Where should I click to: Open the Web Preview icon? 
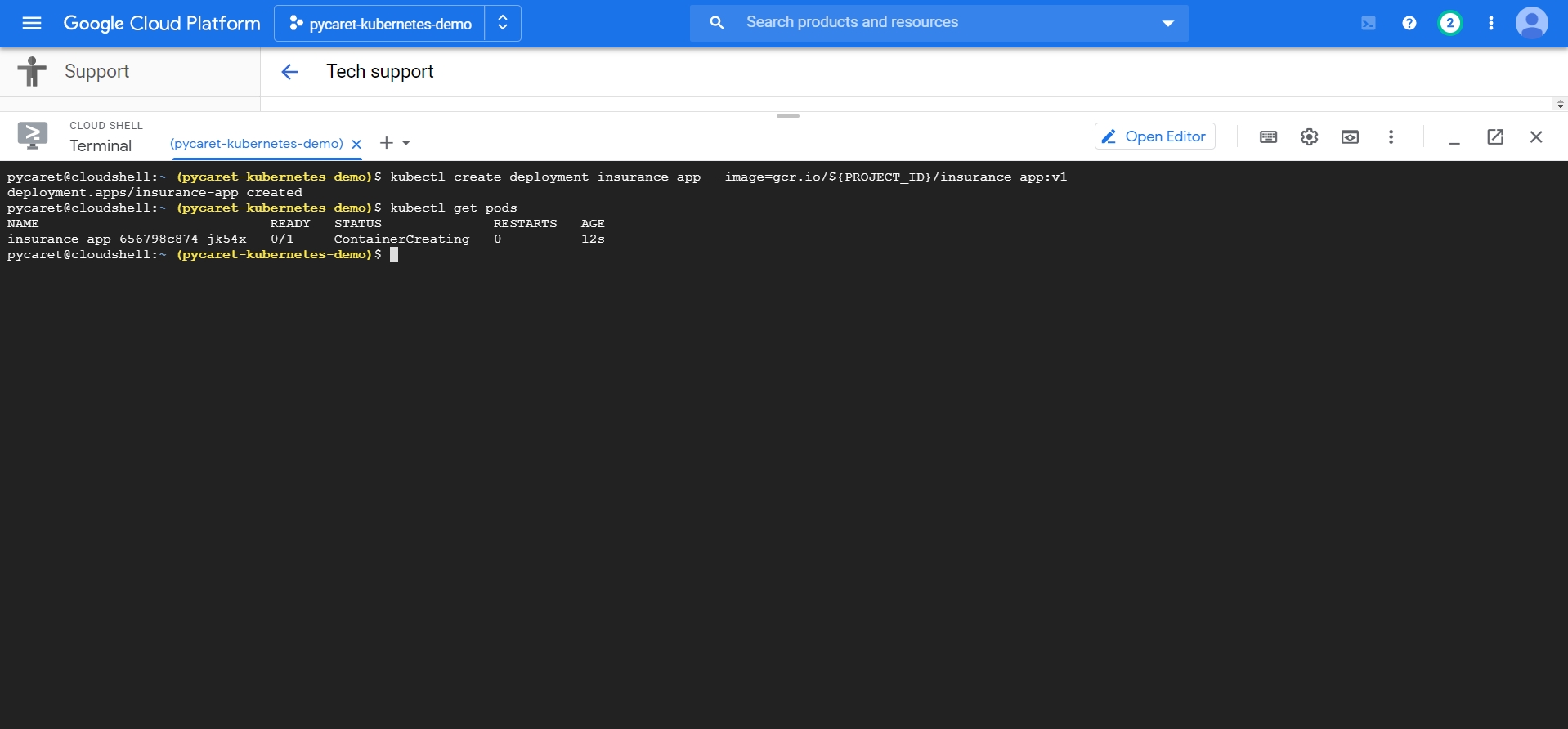[1350, 136]
